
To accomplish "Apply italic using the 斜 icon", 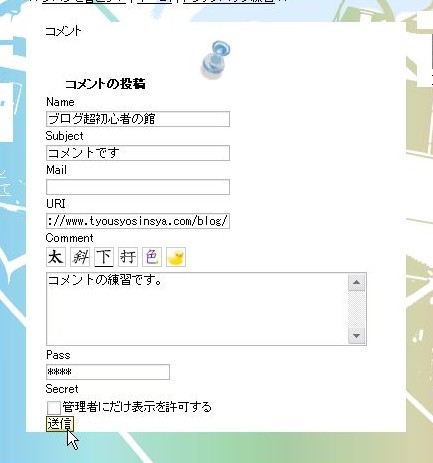I will pos(80,257).
